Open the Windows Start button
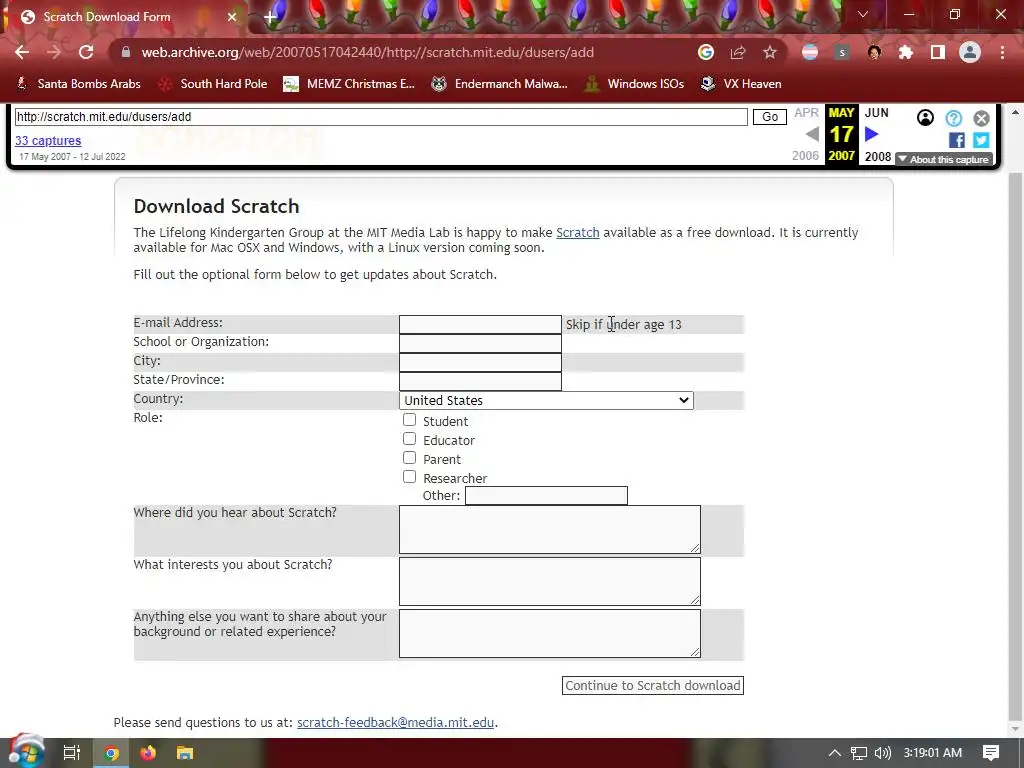This screenshot has height=768, width=1024. (x=25, y=752)
